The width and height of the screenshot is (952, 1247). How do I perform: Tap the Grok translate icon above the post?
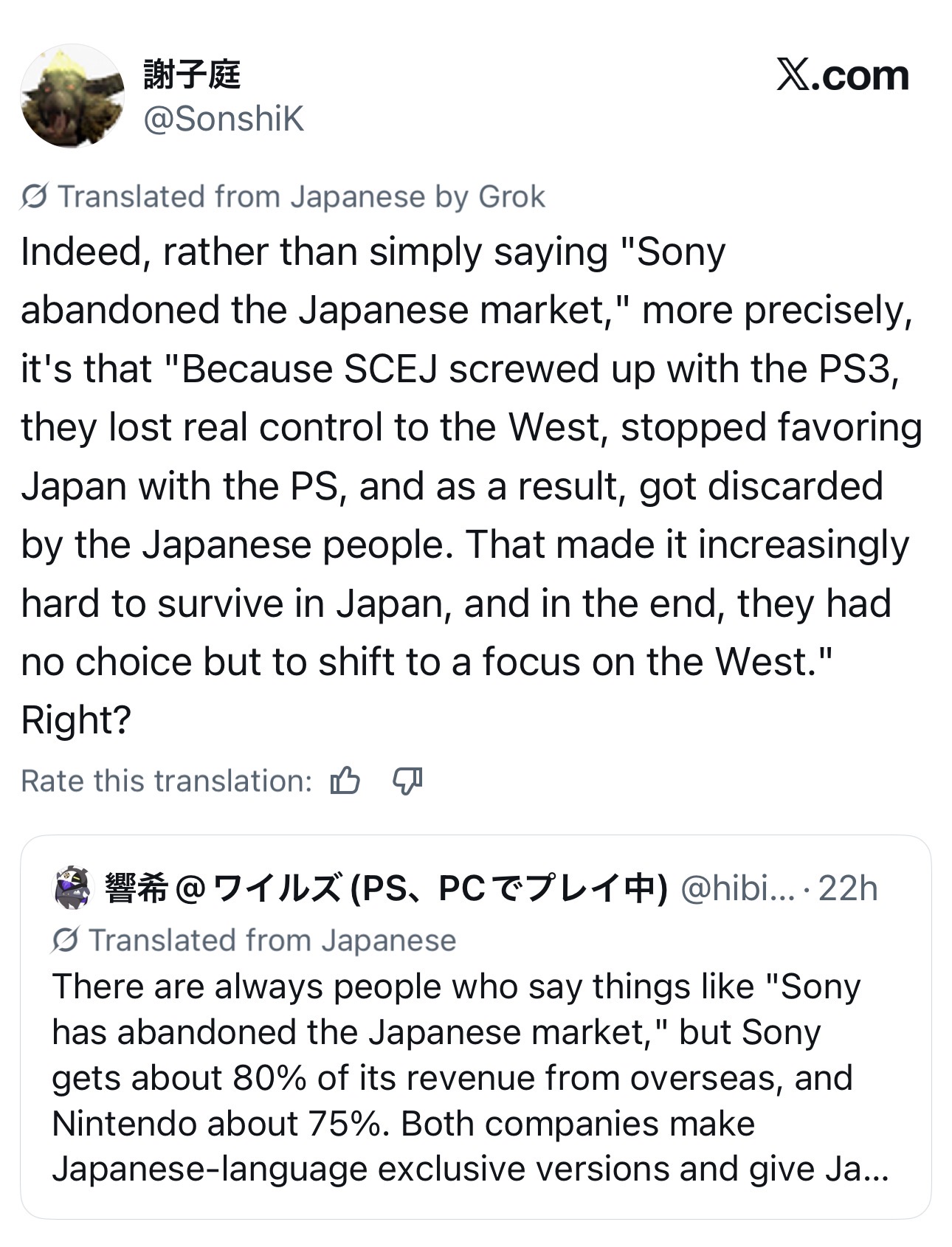(35, 197)
